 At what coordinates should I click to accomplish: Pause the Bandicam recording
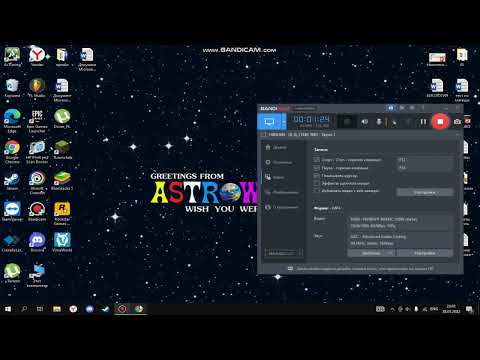(423, 122)
